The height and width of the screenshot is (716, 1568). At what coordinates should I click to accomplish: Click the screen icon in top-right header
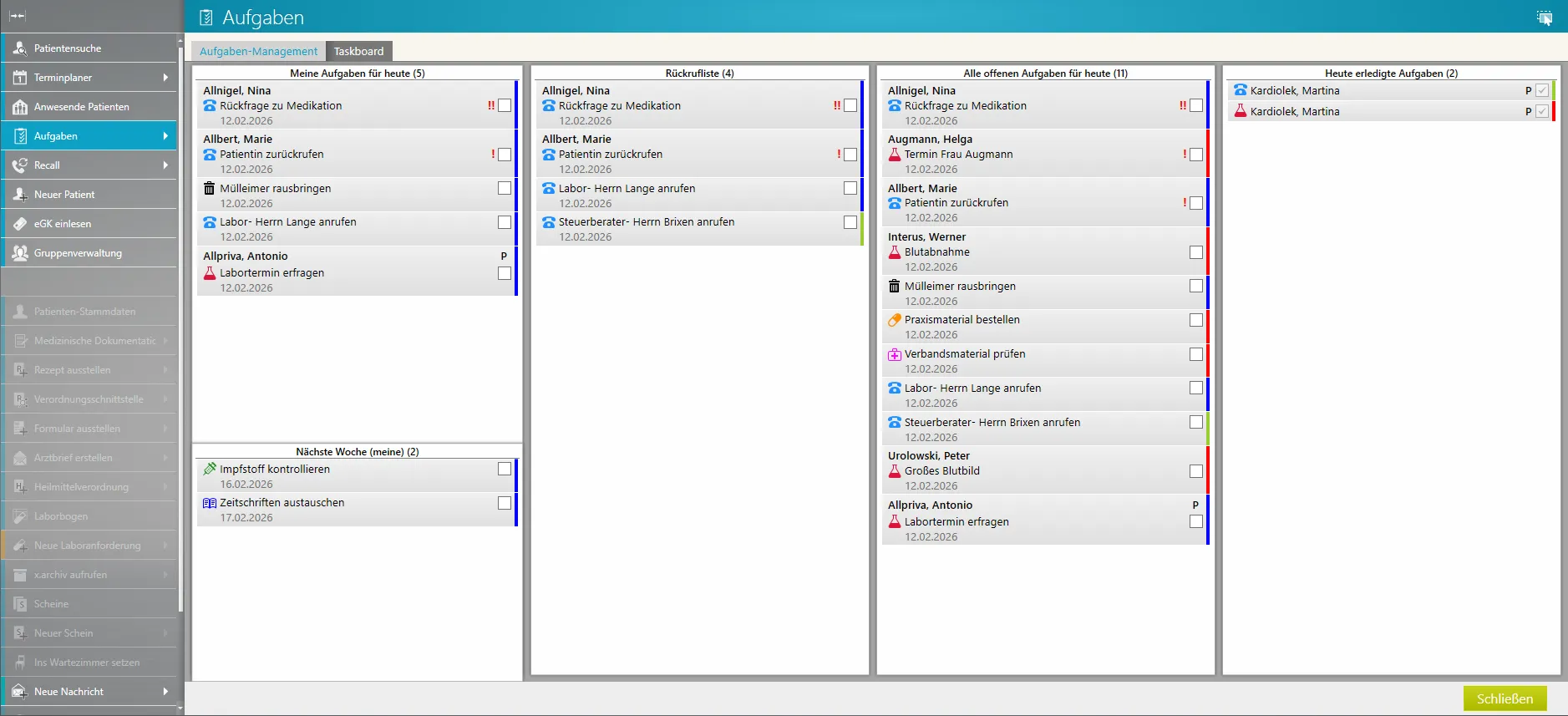1545,18
